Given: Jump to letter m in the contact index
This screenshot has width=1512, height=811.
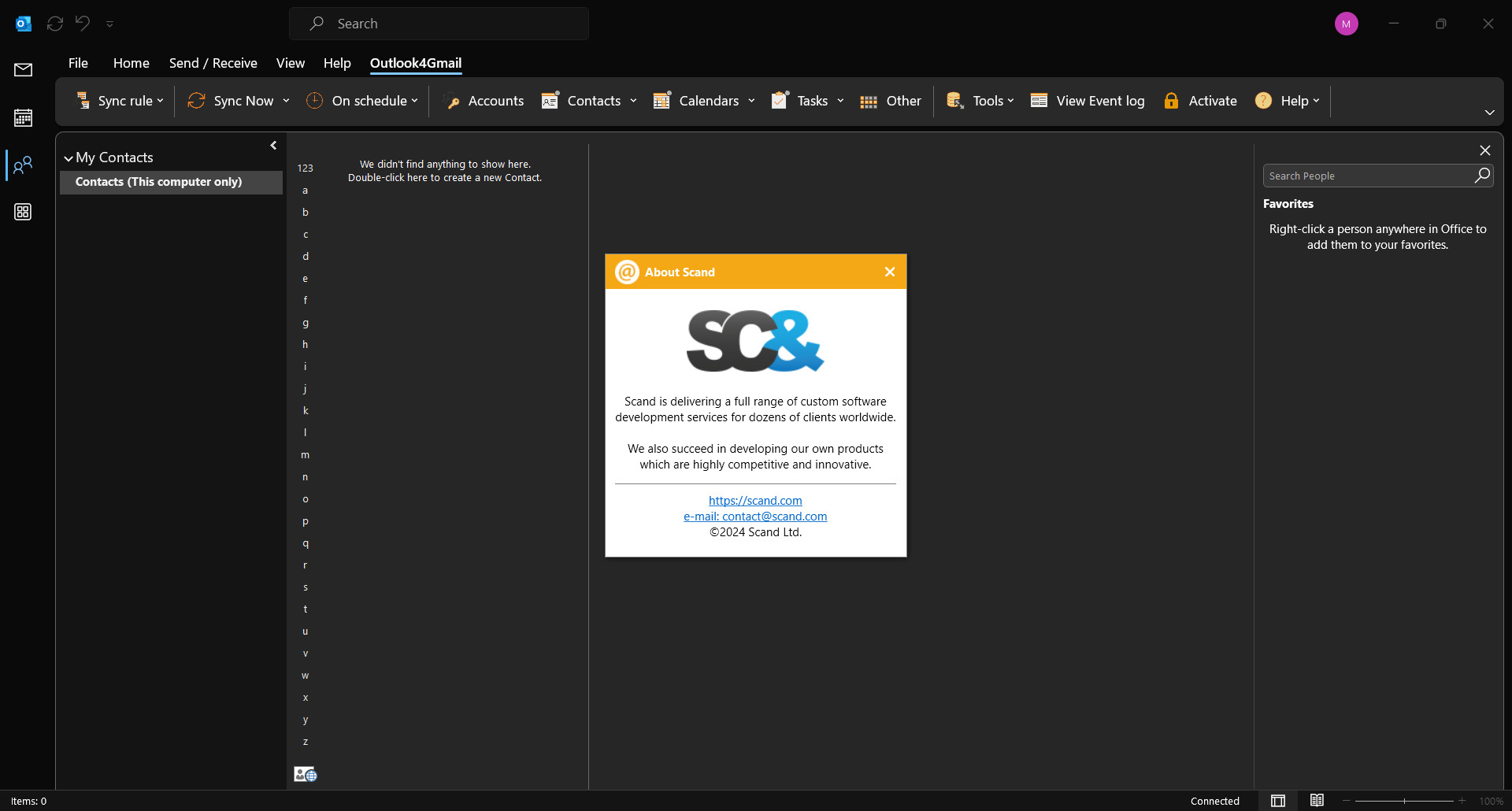Looking at the screenshot, I should pos(306,455).
